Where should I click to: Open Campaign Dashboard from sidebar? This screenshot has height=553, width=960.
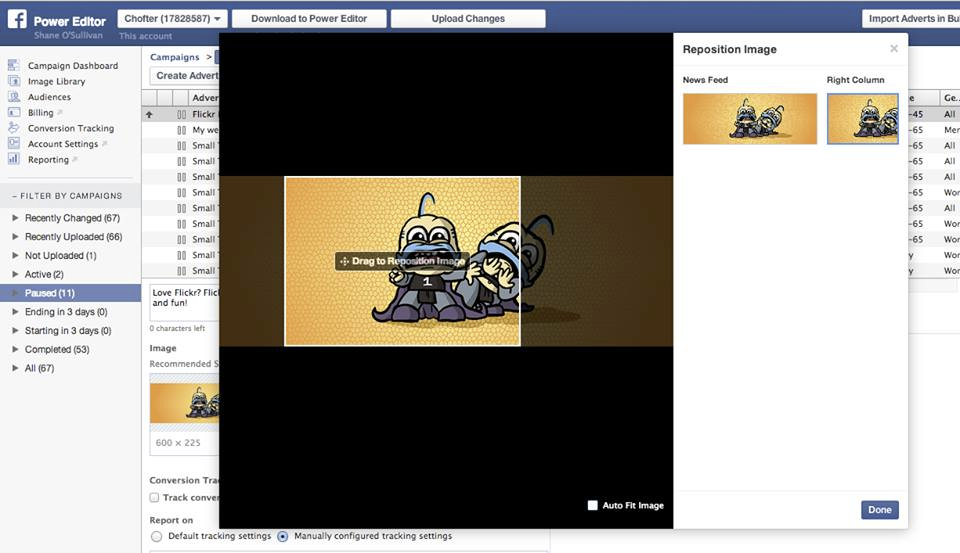(73, 66)
